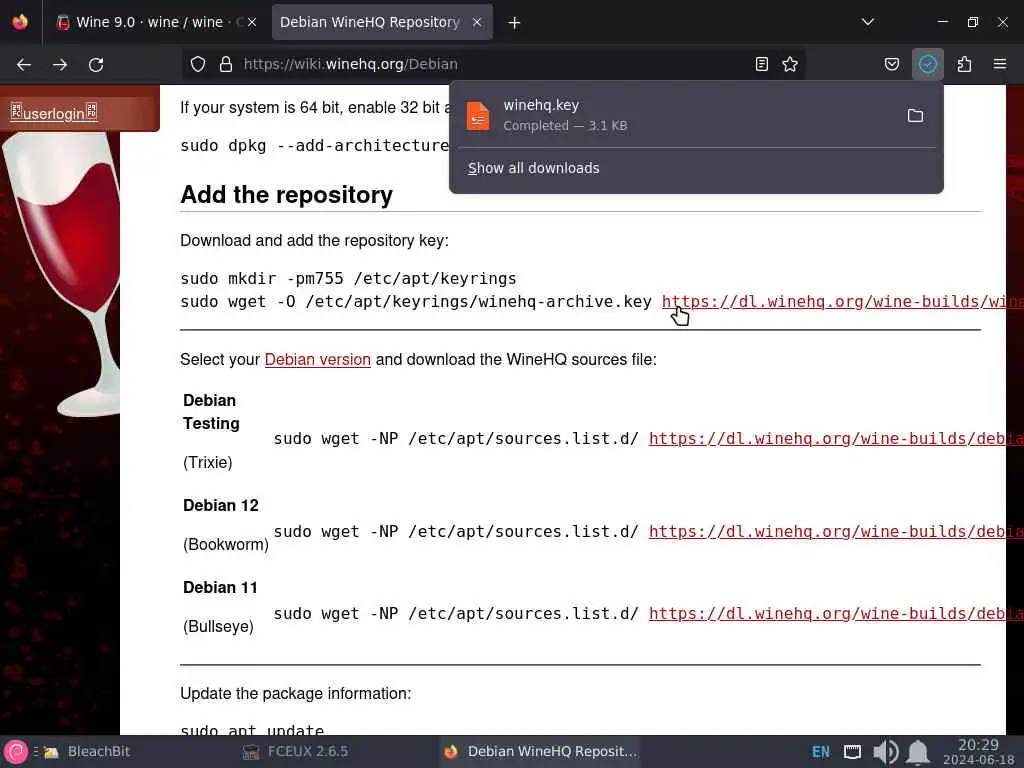Image resolution: width=1024 pixels, height=768 pixels.
Task: Open the extensions puzzle icon
Action: pyautogui.click(x=964, y=64)
